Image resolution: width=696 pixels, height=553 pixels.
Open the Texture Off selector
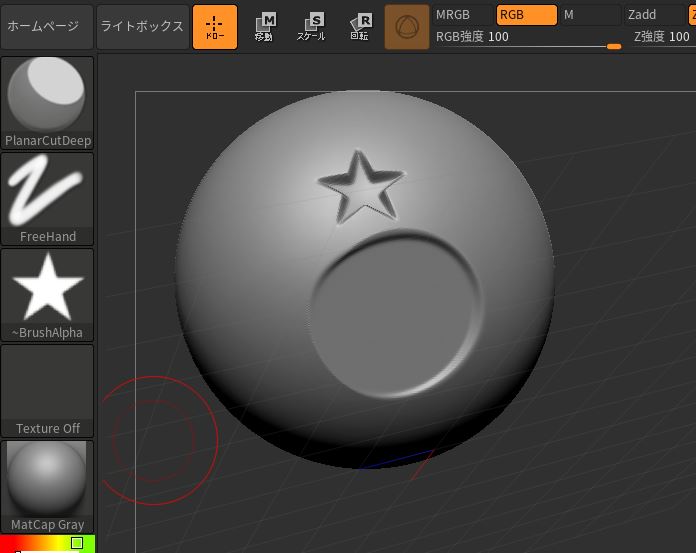(x=48, y=390)
